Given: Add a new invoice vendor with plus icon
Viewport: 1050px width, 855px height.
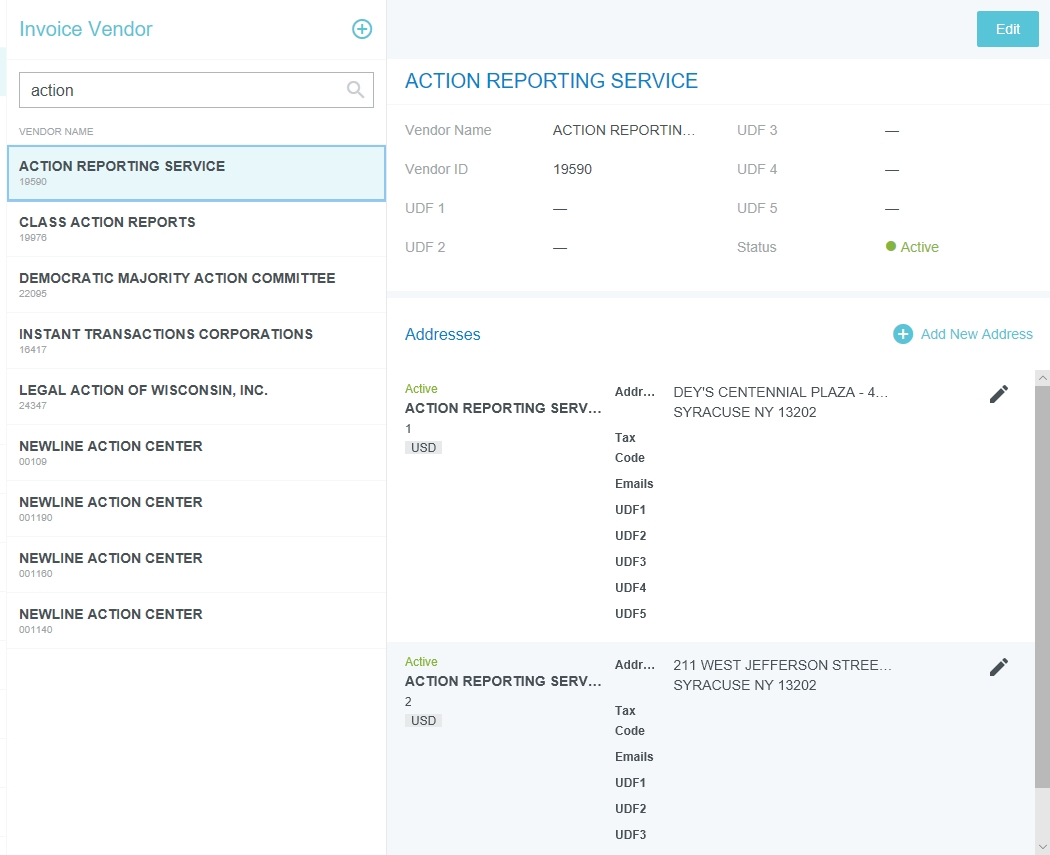Looking at the screenshot, I should [x=362, y=29].
